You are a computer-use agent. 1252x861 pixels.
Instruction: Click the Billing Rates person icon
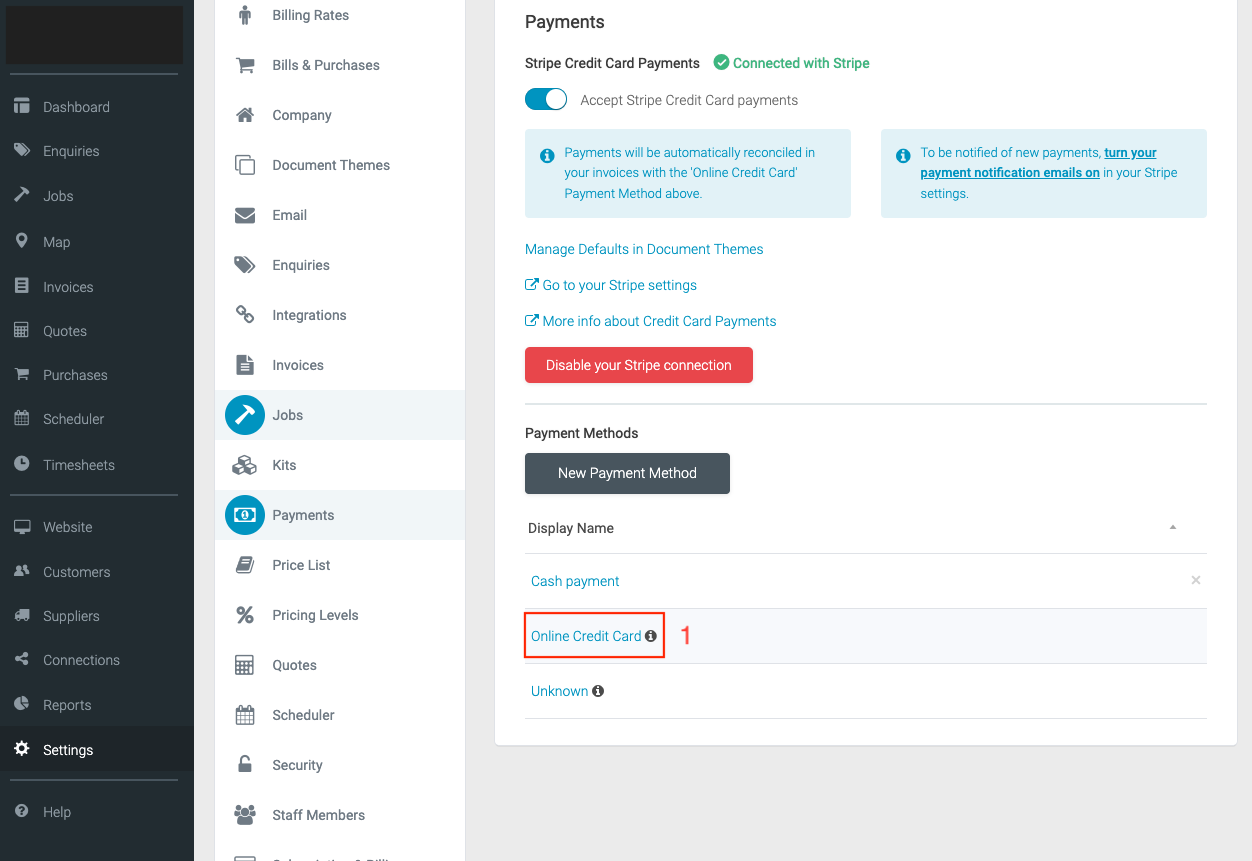point(245,15)
